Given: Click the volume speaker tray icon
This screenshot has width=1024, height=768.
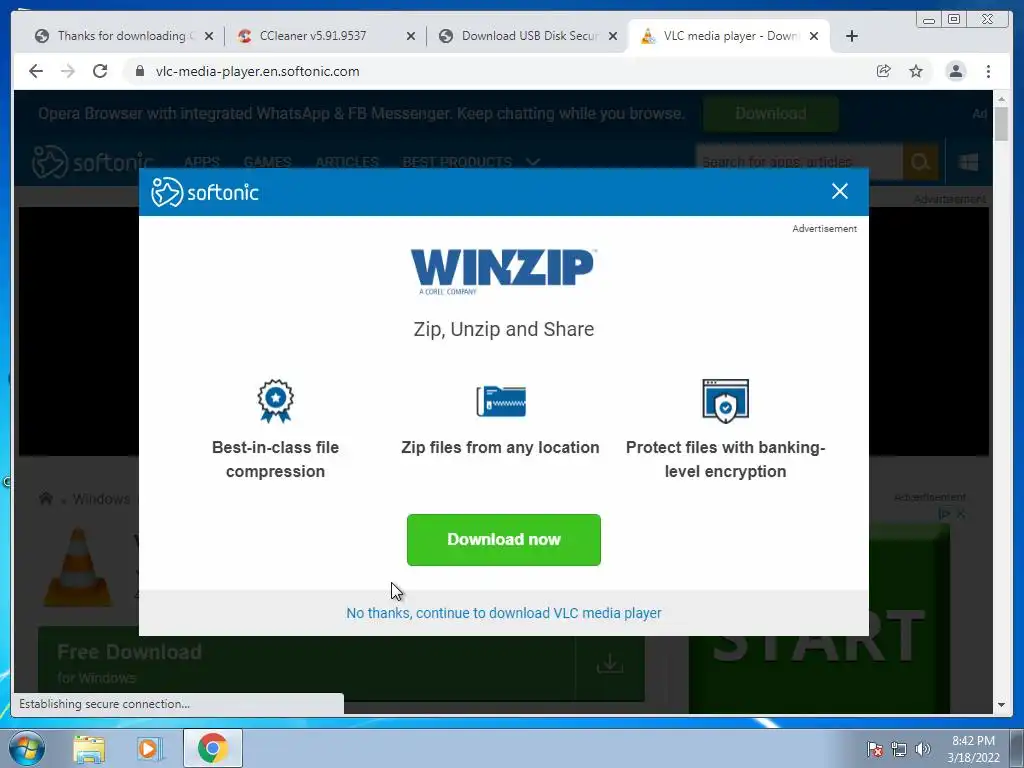Looking at the screenshot, I should (x=923, y=749).
